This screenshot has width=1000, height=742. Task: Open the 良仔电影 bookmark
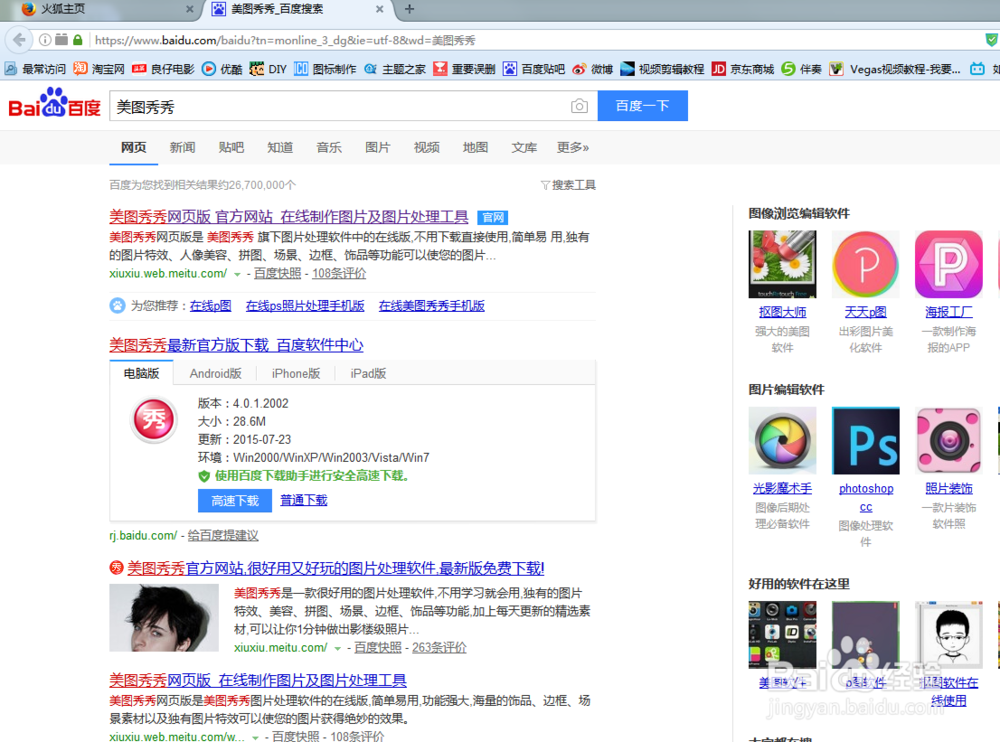point(163,69)
